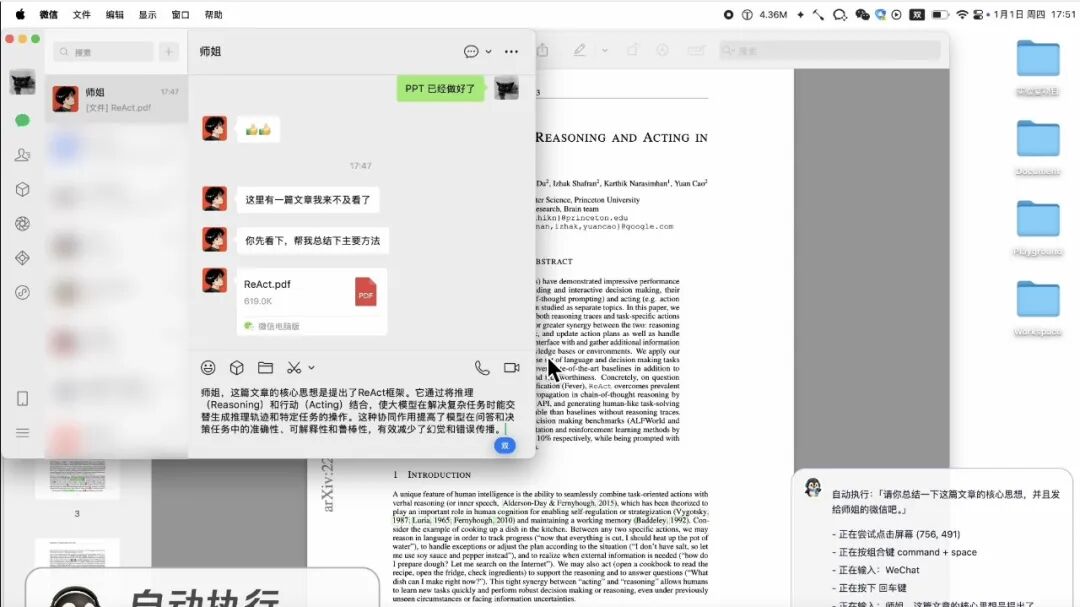Select the 师姐 conversation in chat list

[x=116, y=99]
